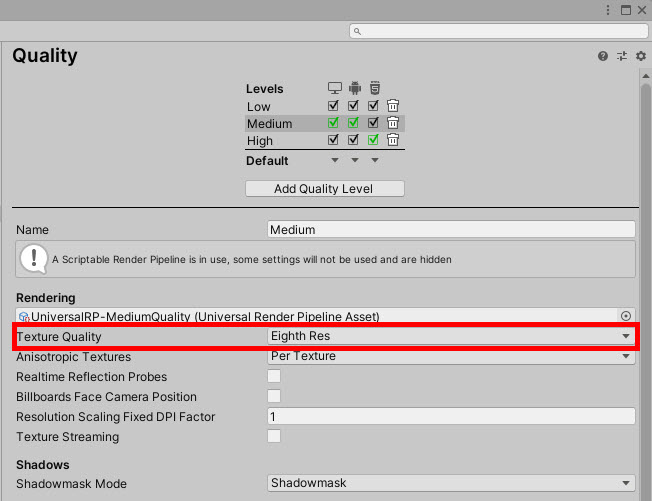Click the search magnifier icon
The image size is (652, 501).
coord(357,31)
